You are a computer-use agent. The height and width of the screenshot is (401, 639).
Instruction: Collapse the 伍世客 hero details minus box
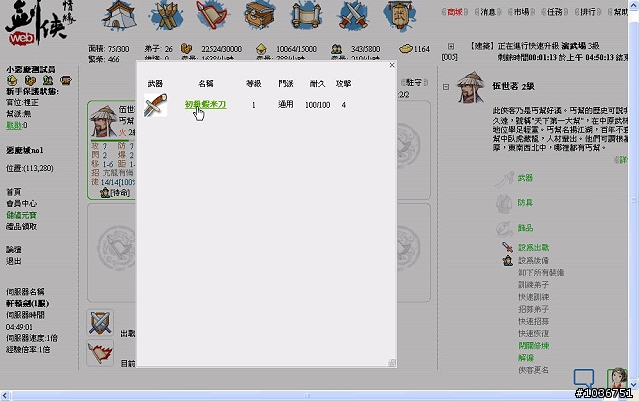[446, 87]
